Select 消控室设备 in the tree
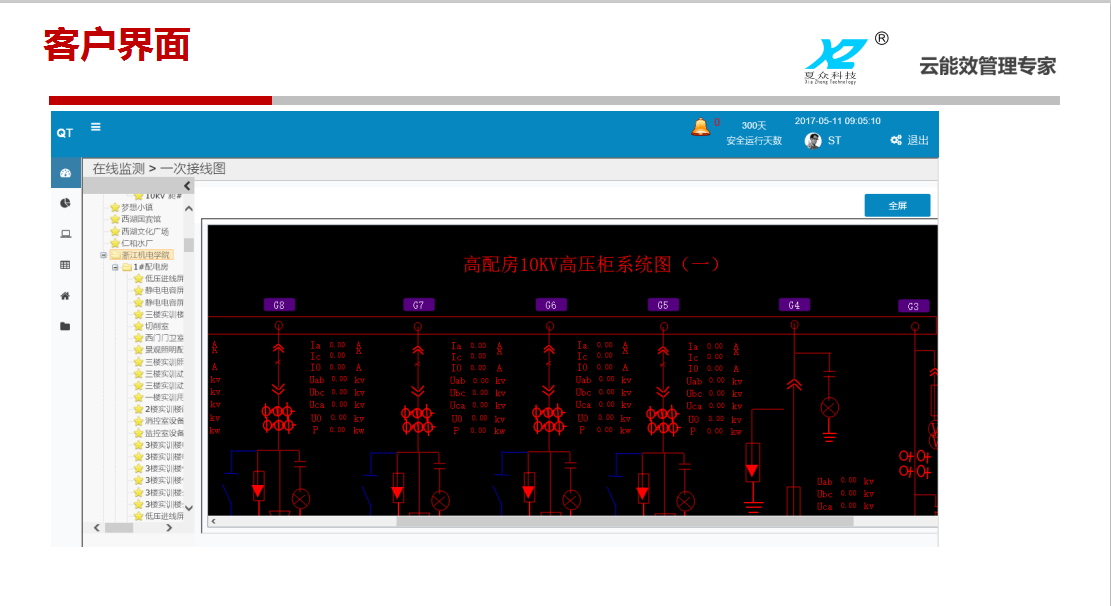This screenshot has width=1111, height=606. 164,421
